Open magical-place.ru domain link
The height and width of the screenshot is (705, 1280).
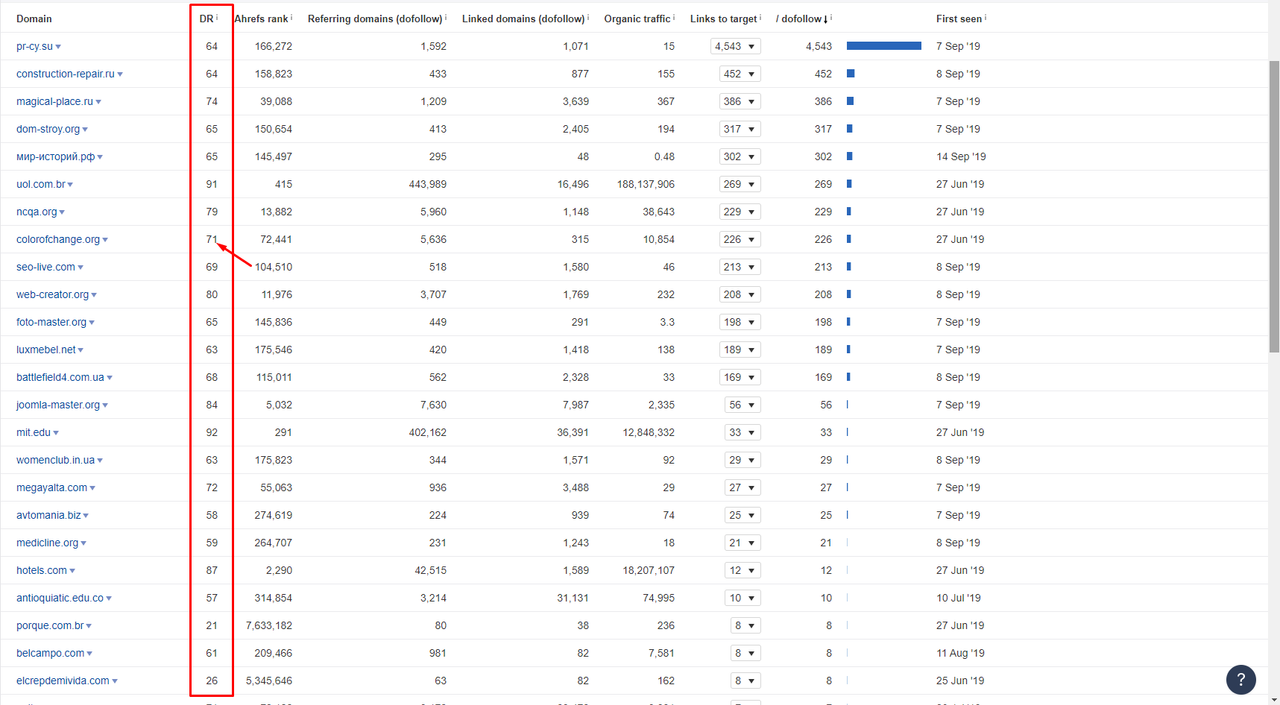coord(54,101)
